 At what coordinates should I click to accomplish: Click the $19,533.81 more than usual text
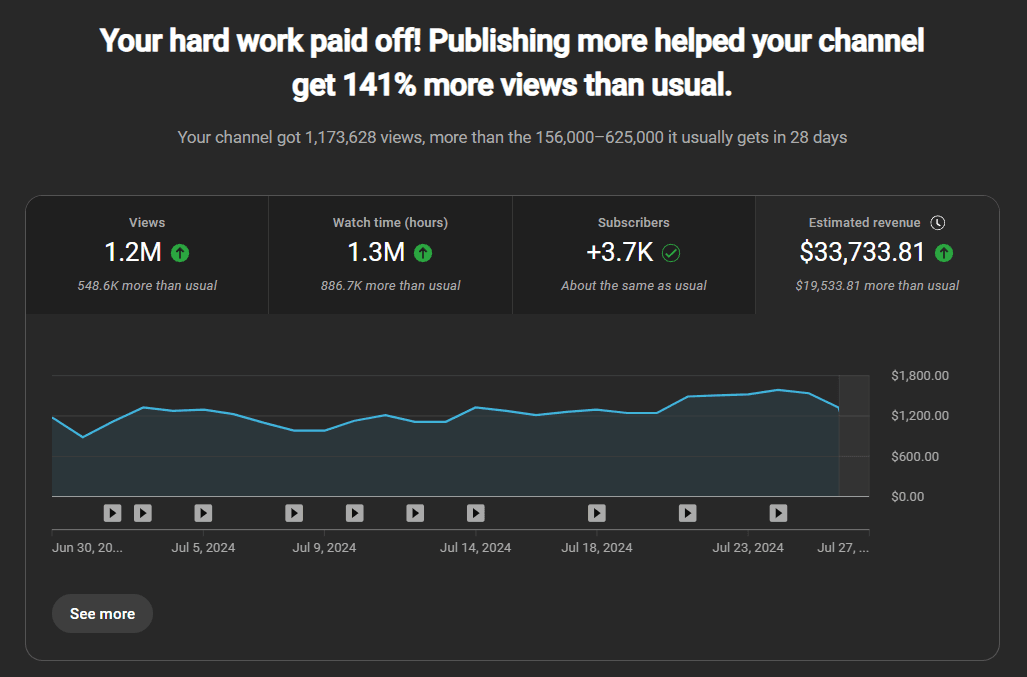tap(877, 286)
